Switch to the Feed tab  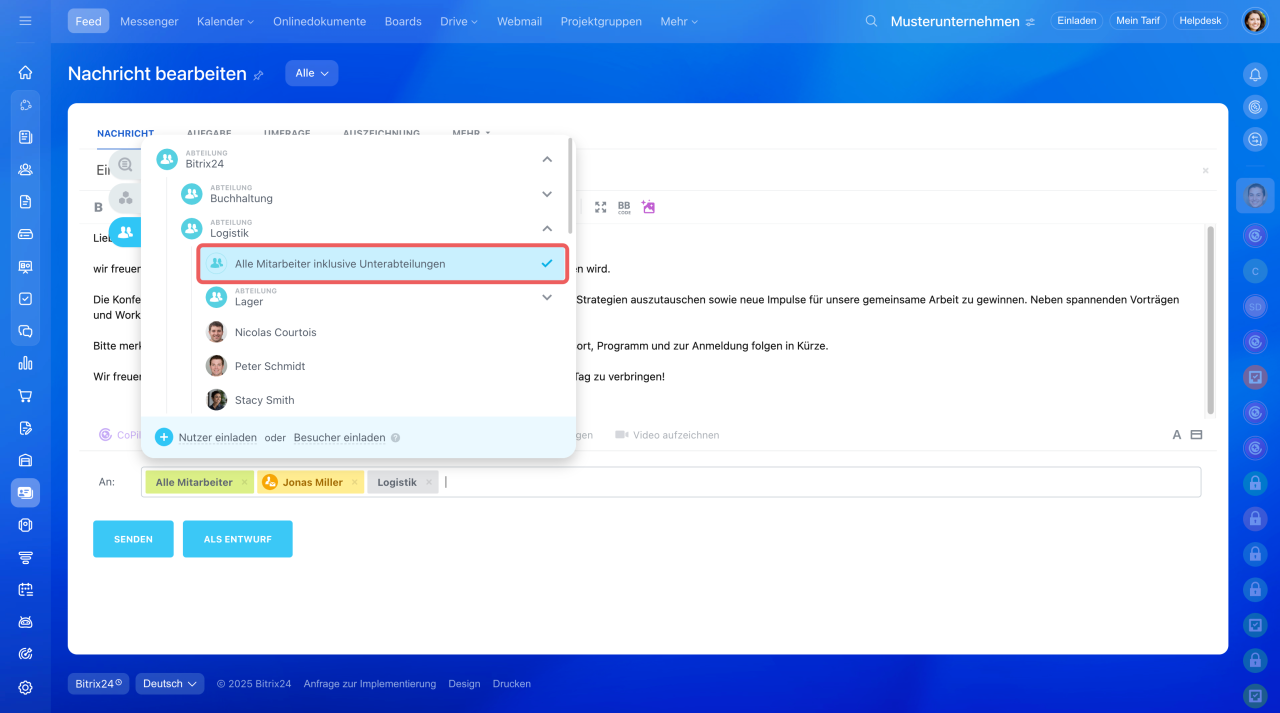89,21
